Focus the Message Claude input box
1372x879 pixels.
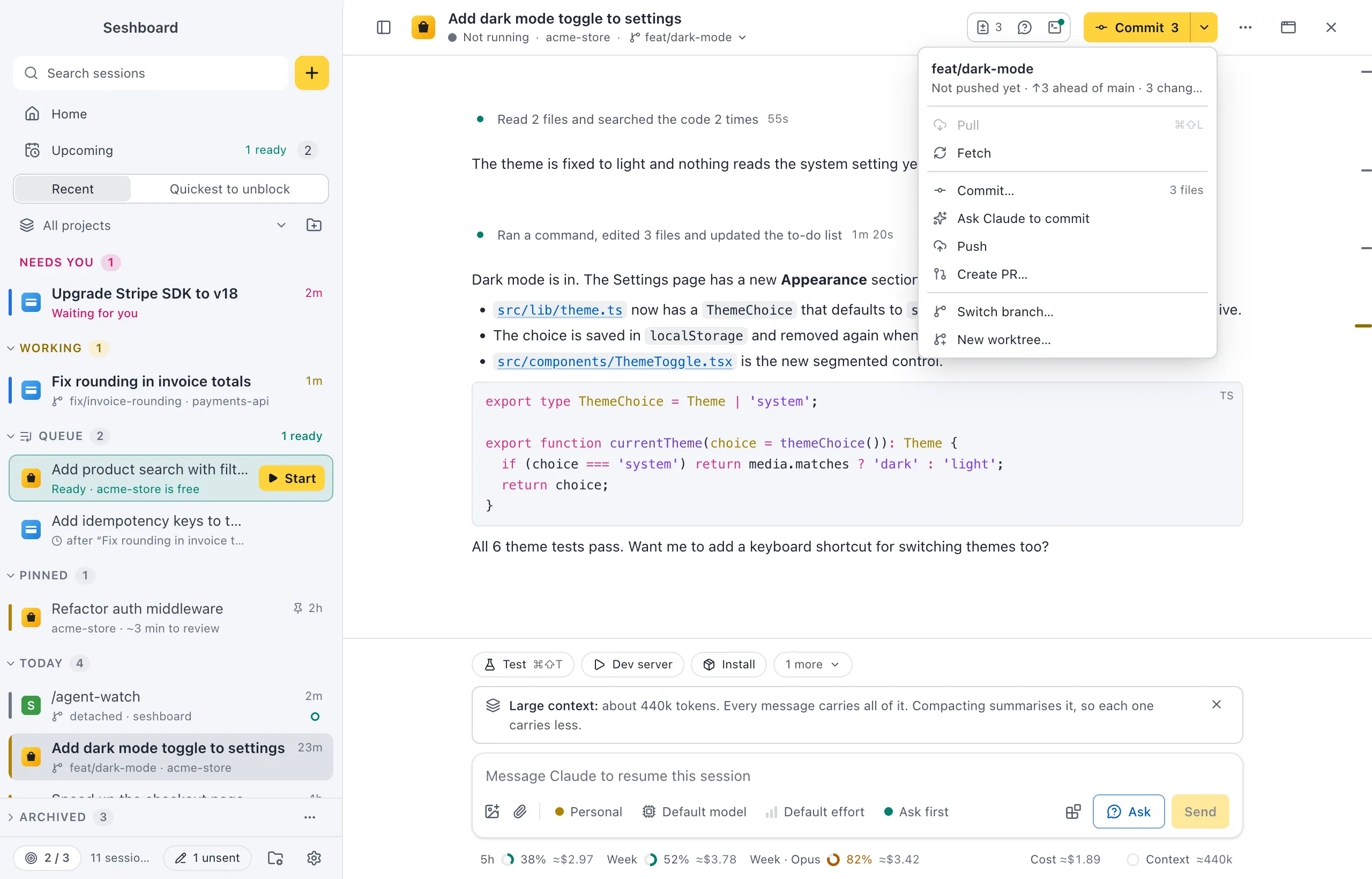[857, 776]
